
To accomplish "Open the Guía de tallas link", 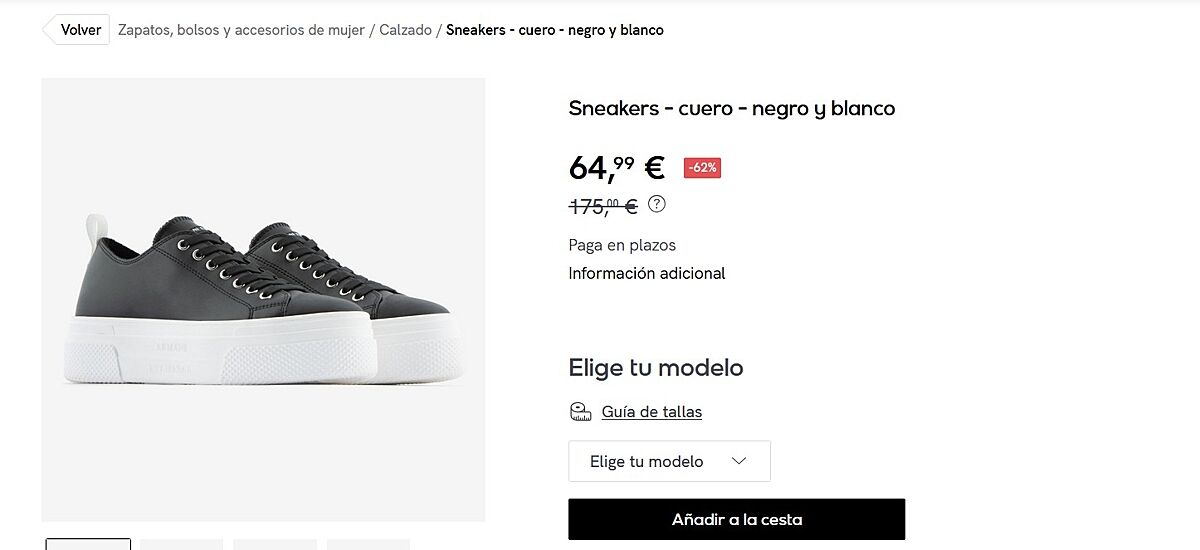I will point(651,412).
